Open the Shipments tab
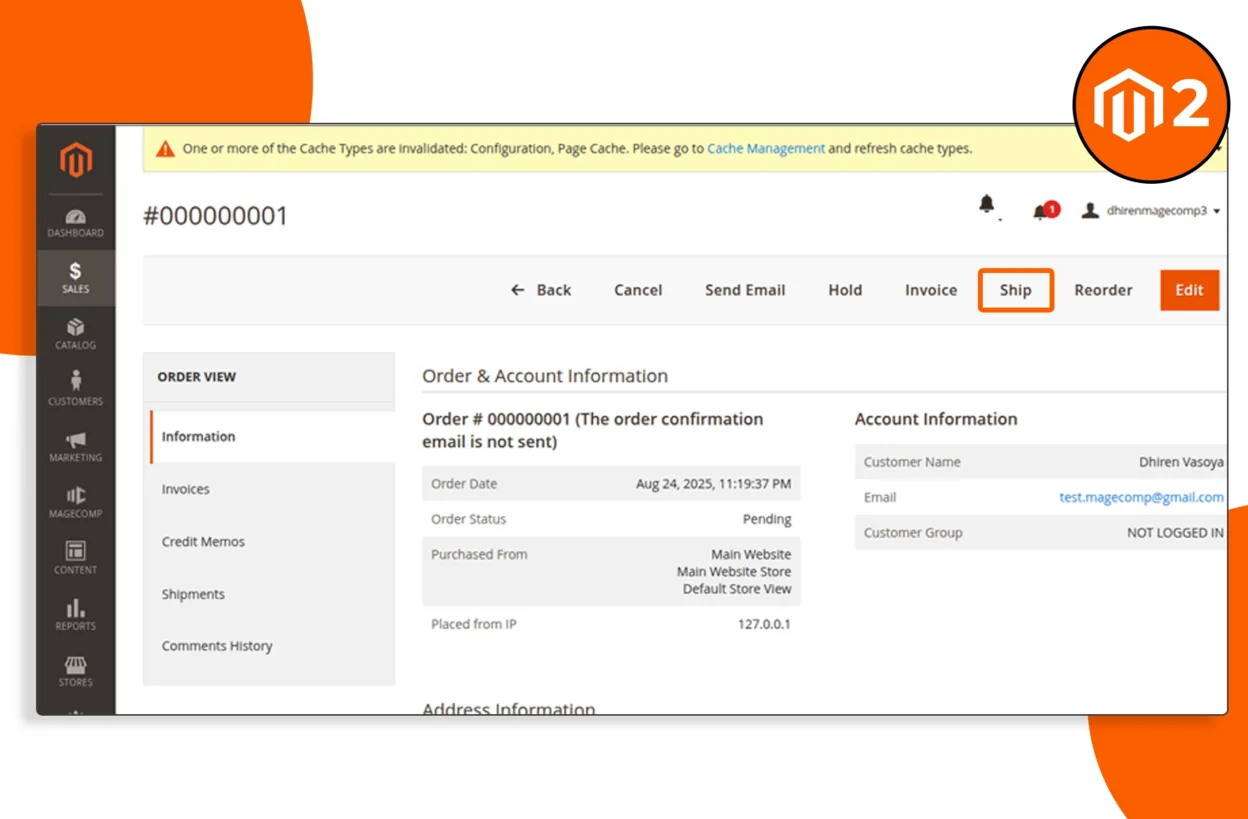Screen dimensions: 1248x819 click(x=193, y=593)
